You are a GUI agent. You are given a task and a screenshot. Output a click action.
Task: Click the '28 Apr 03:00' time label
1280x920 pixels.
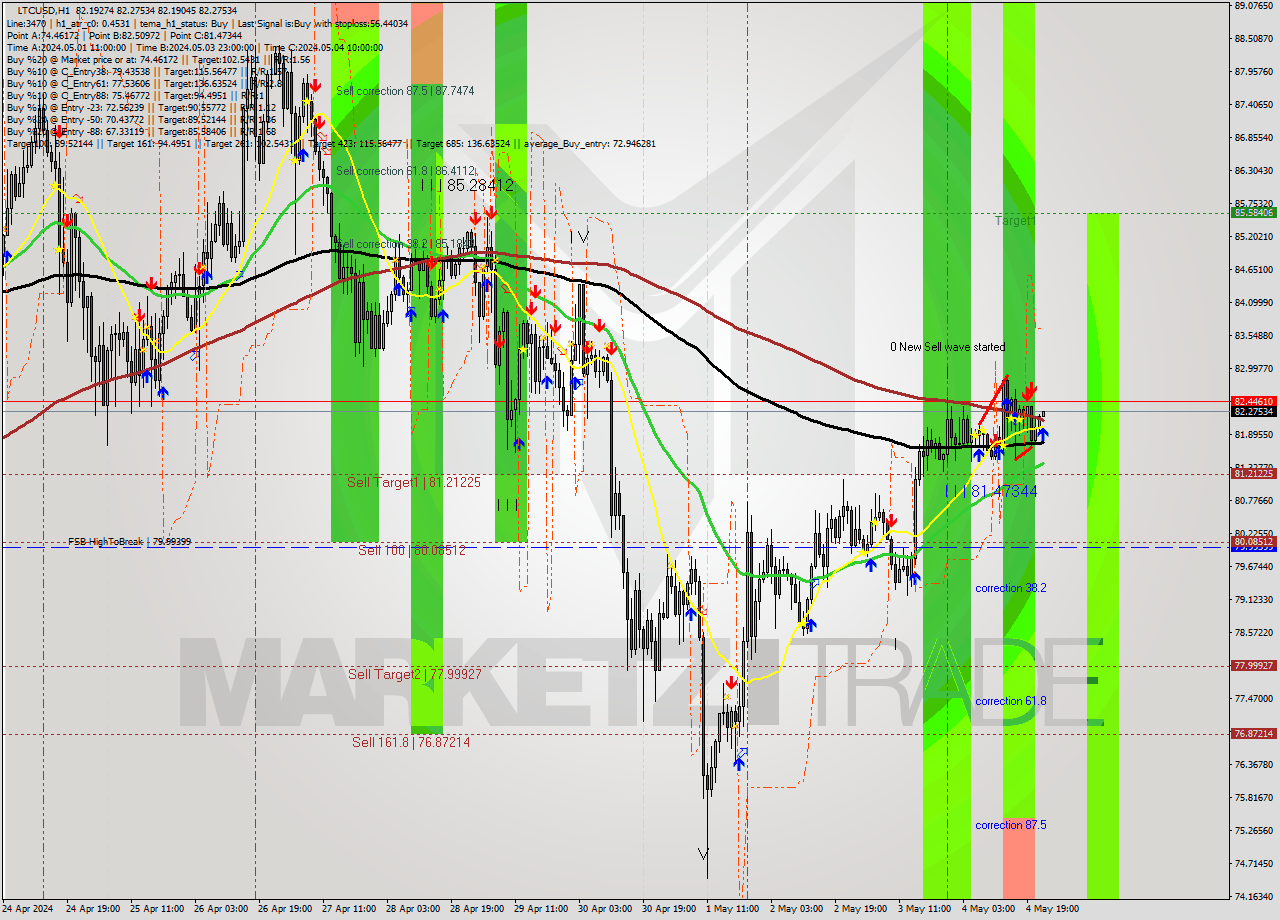click(413, 909)
